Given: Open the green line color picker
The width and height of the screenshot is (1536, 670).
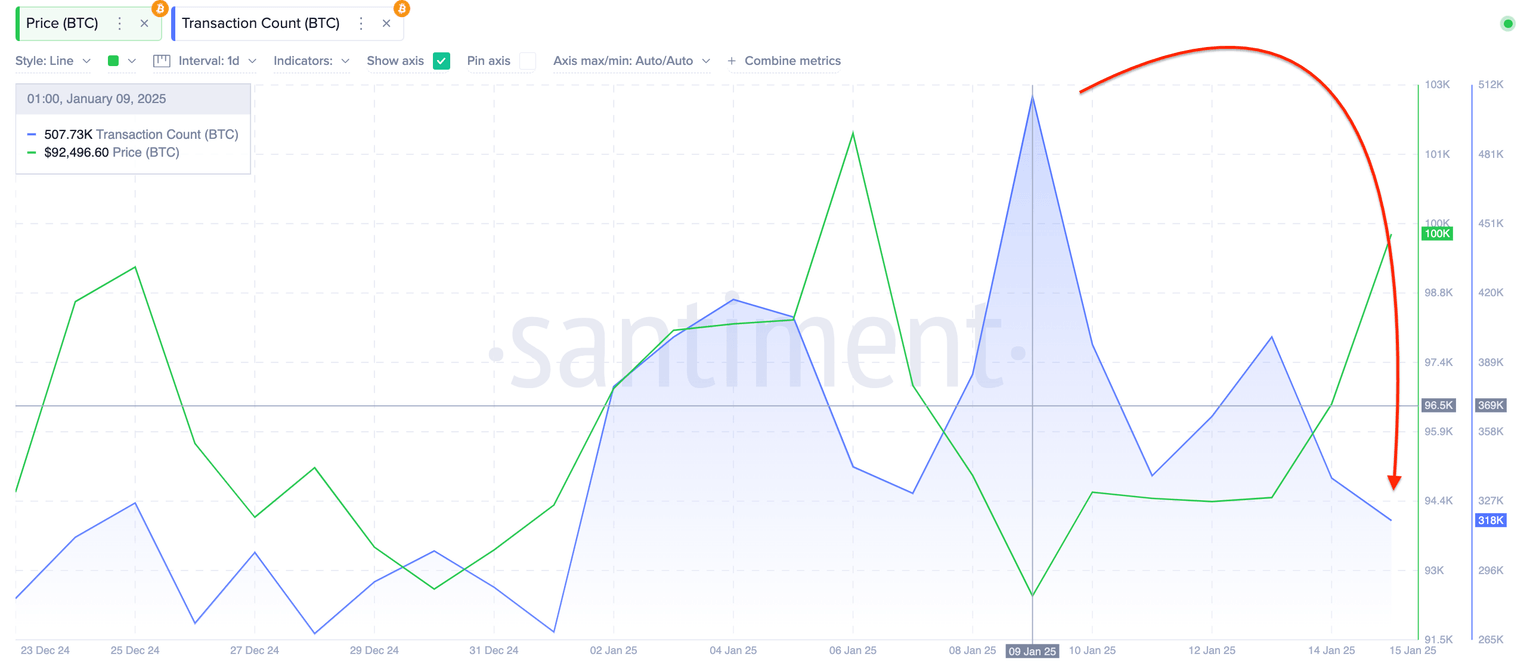Looking at the screenshot, I should [121, 61].
